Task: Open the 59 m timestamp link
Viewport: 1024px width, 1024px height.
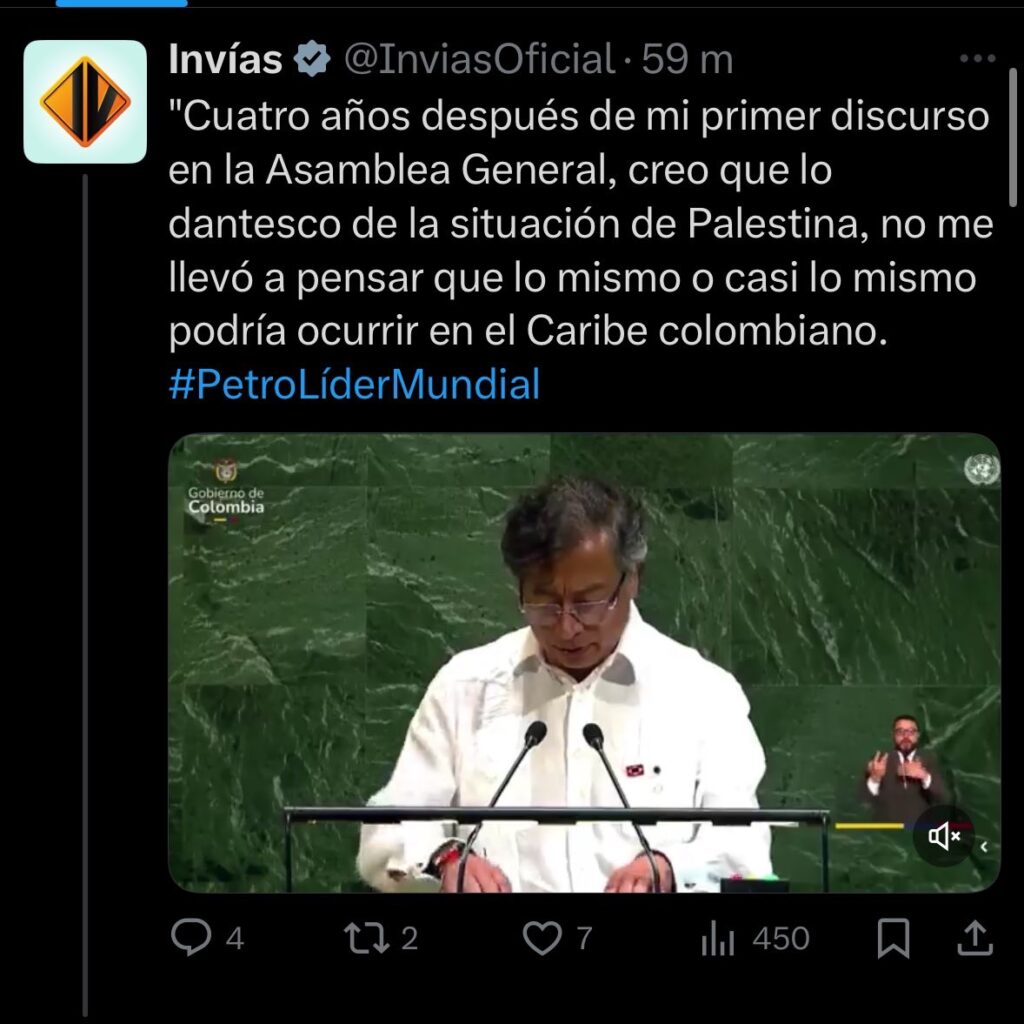Action: [688, 59]
